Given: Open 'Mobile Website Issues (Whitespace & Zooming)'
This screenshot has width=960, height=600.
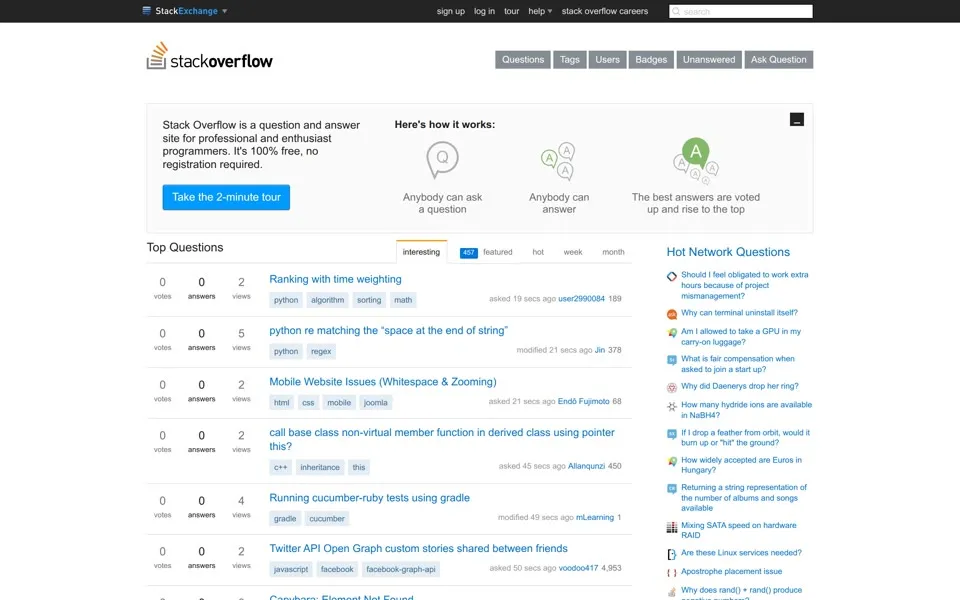Looking at the screenshot, I should click(x=383, y=382).
